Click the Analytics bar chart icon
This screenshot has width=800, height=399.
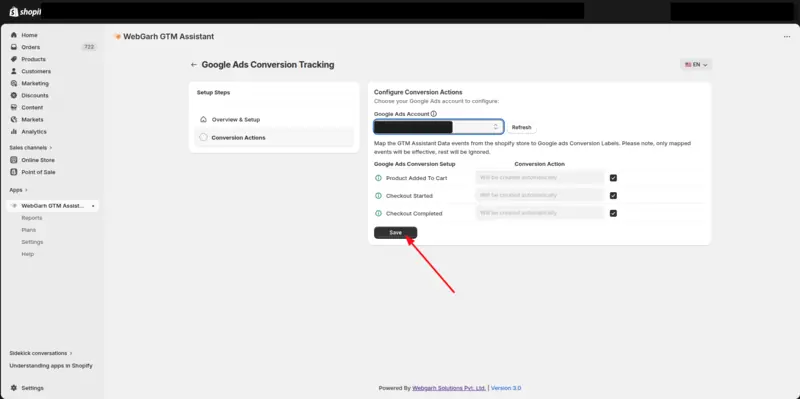14,132
